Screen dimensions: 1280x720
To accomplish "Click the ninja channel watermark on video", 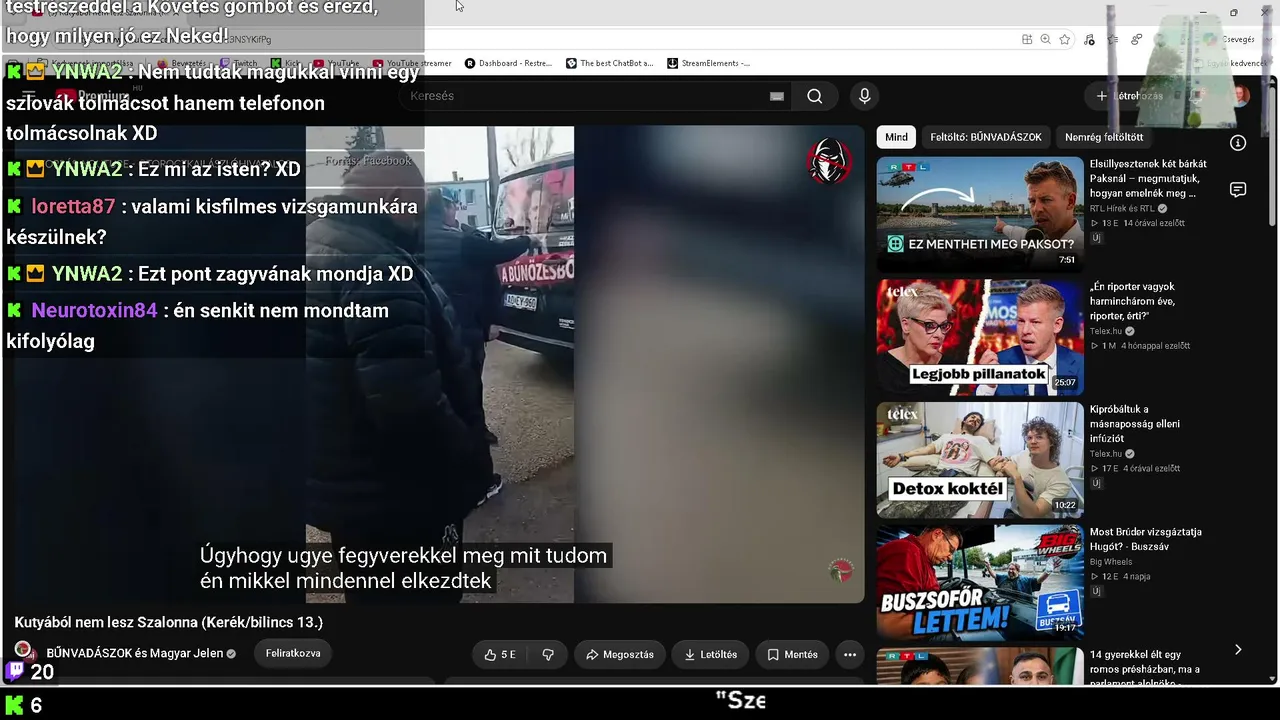I will (x=829, y=161).
